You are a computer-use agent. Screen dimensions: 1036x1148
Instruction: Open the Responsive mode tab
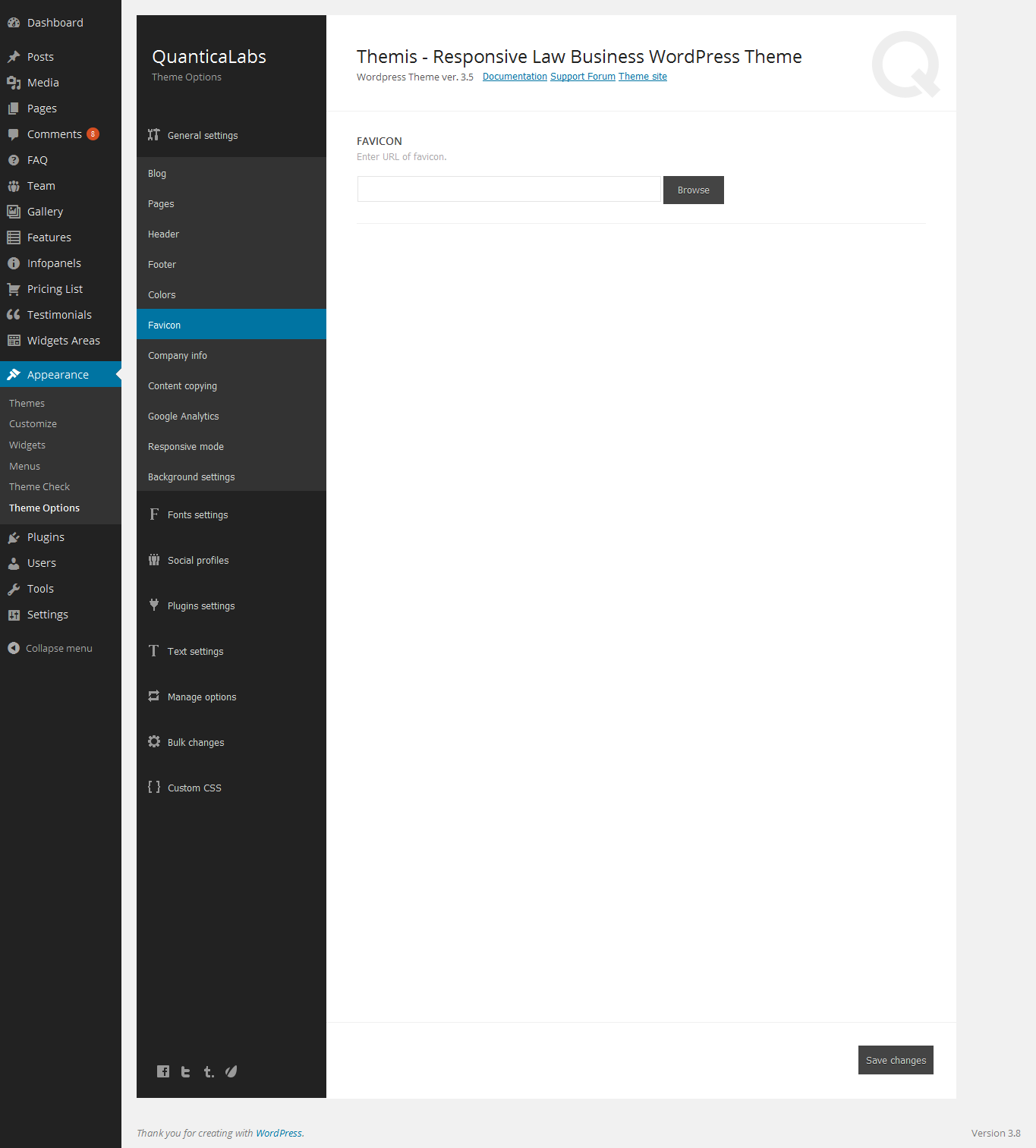(x=231, y=446)
